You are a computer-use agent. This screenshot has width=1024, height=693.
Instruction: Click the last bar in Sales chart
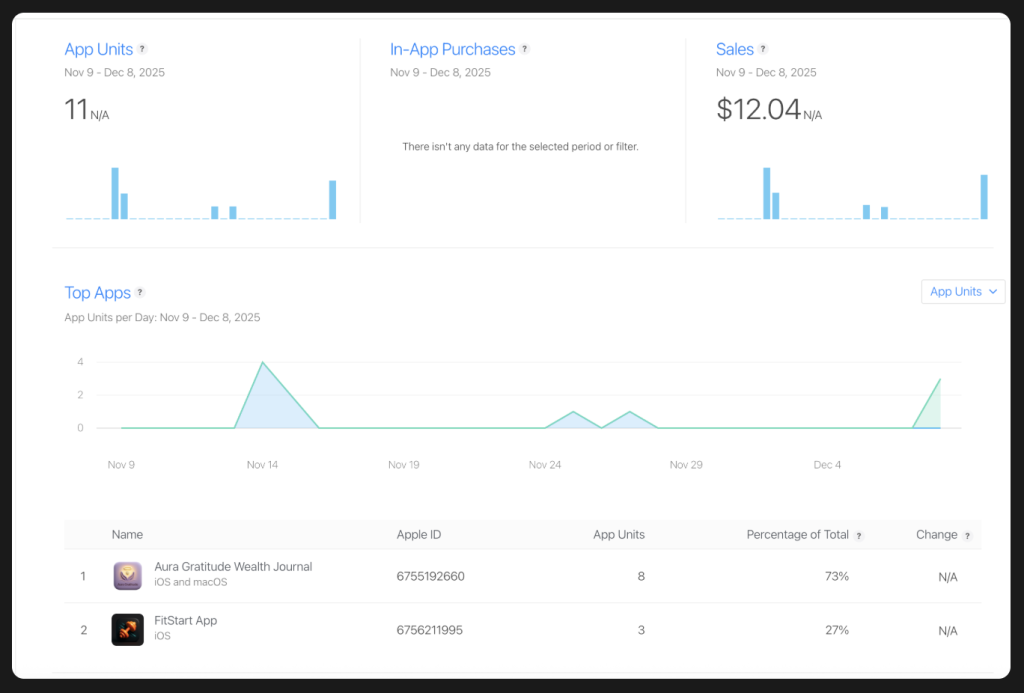984,197
